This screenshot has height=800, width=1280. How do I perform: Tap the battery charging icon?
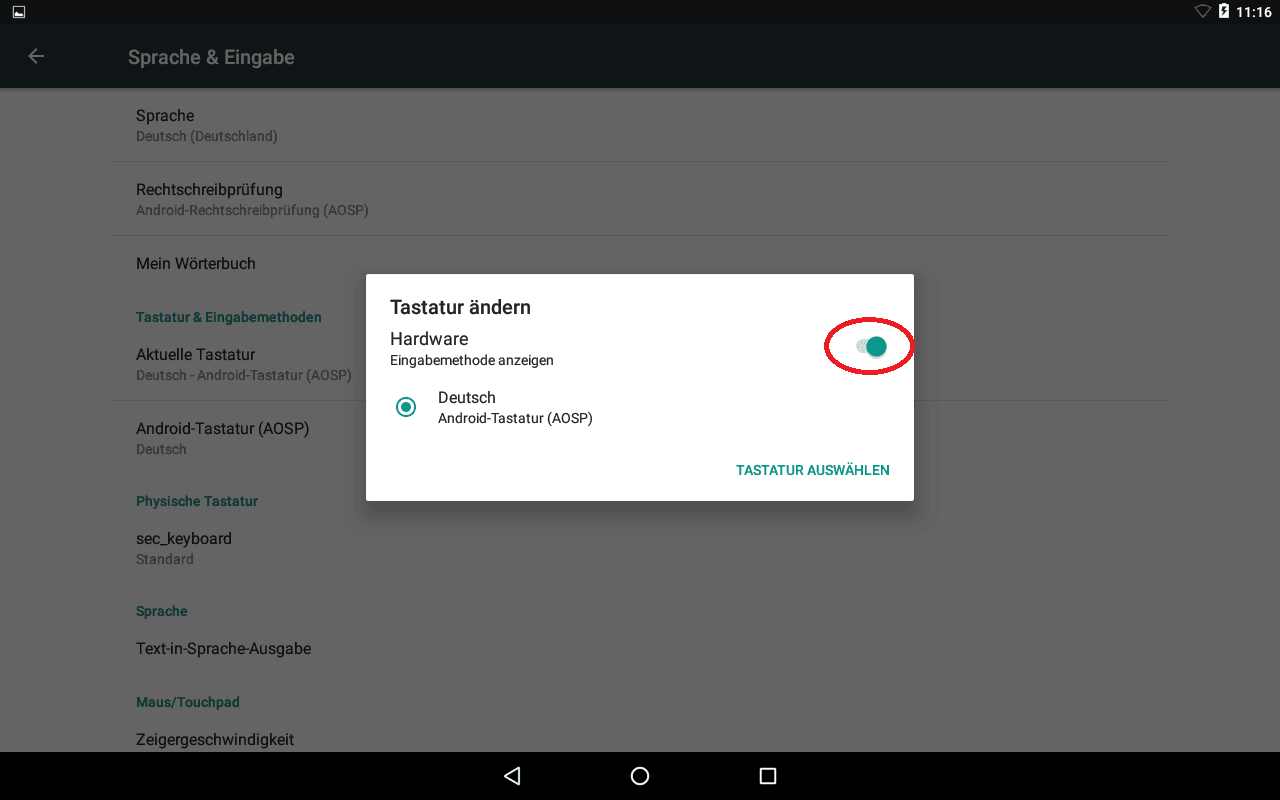click(1224, 12)
